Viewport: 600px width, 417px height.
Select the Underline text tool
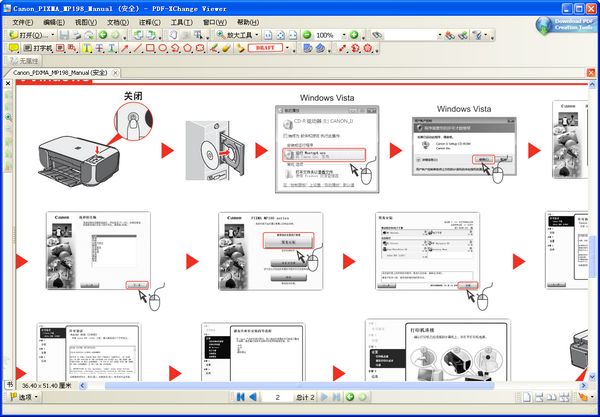[111, 48]
